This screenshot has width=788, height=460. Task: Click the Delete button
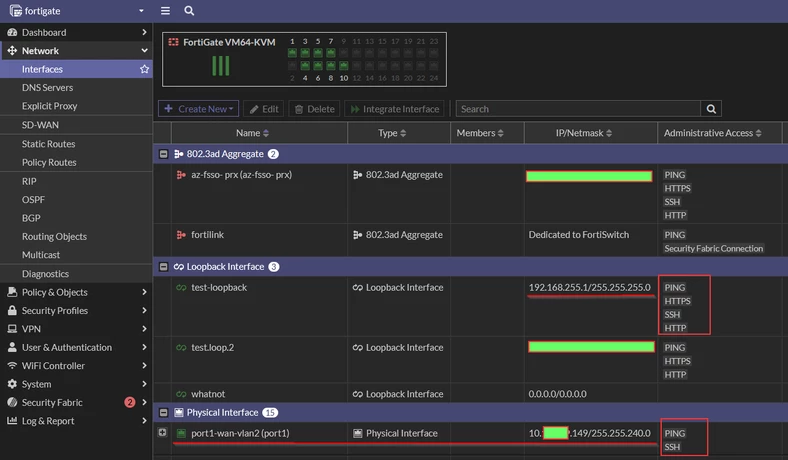coord(315,109)
